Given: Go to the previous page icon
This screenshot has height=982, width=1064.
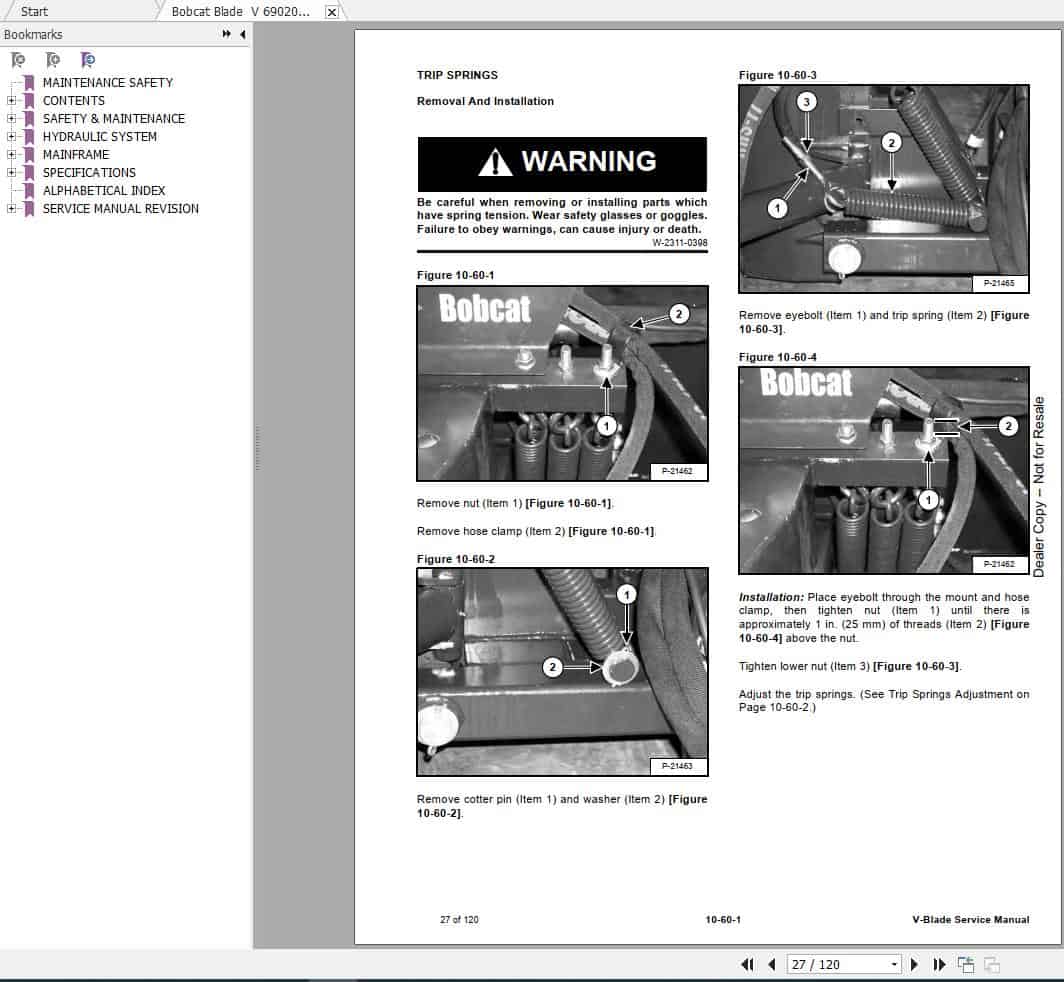Looking at the screenshot, I should (x=771, y=964).
